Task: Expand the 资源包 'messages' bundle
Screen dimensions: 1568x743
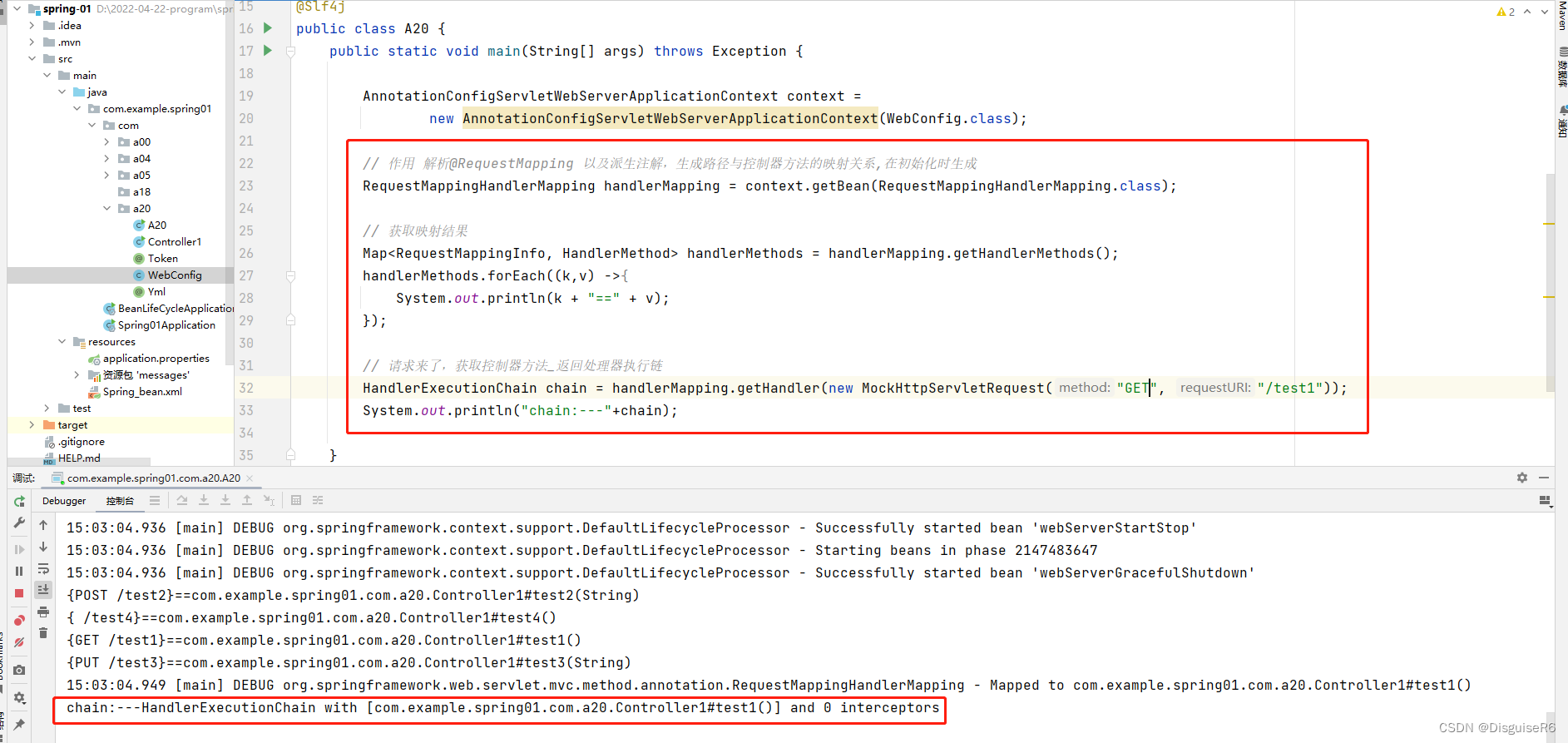Action: tap(77, 374)
